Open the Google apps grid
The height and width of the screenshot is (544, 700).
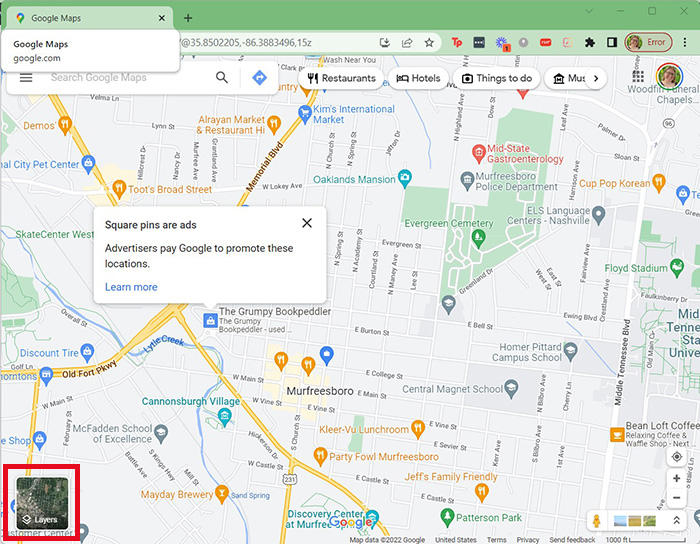coord(638,77)
